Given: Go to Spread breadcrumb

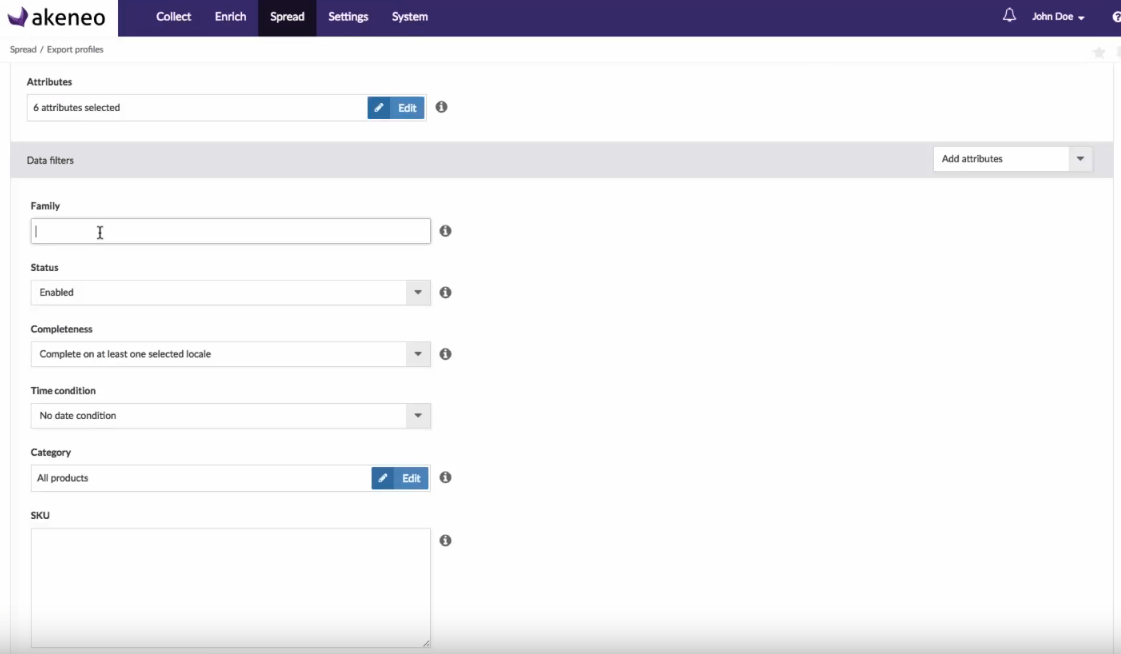Looking at the screenshot, I should click(x=23, y=49).
